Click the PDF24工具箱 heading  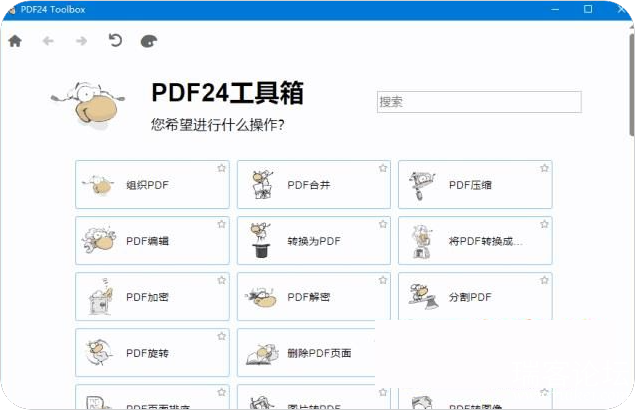(227, 93)
